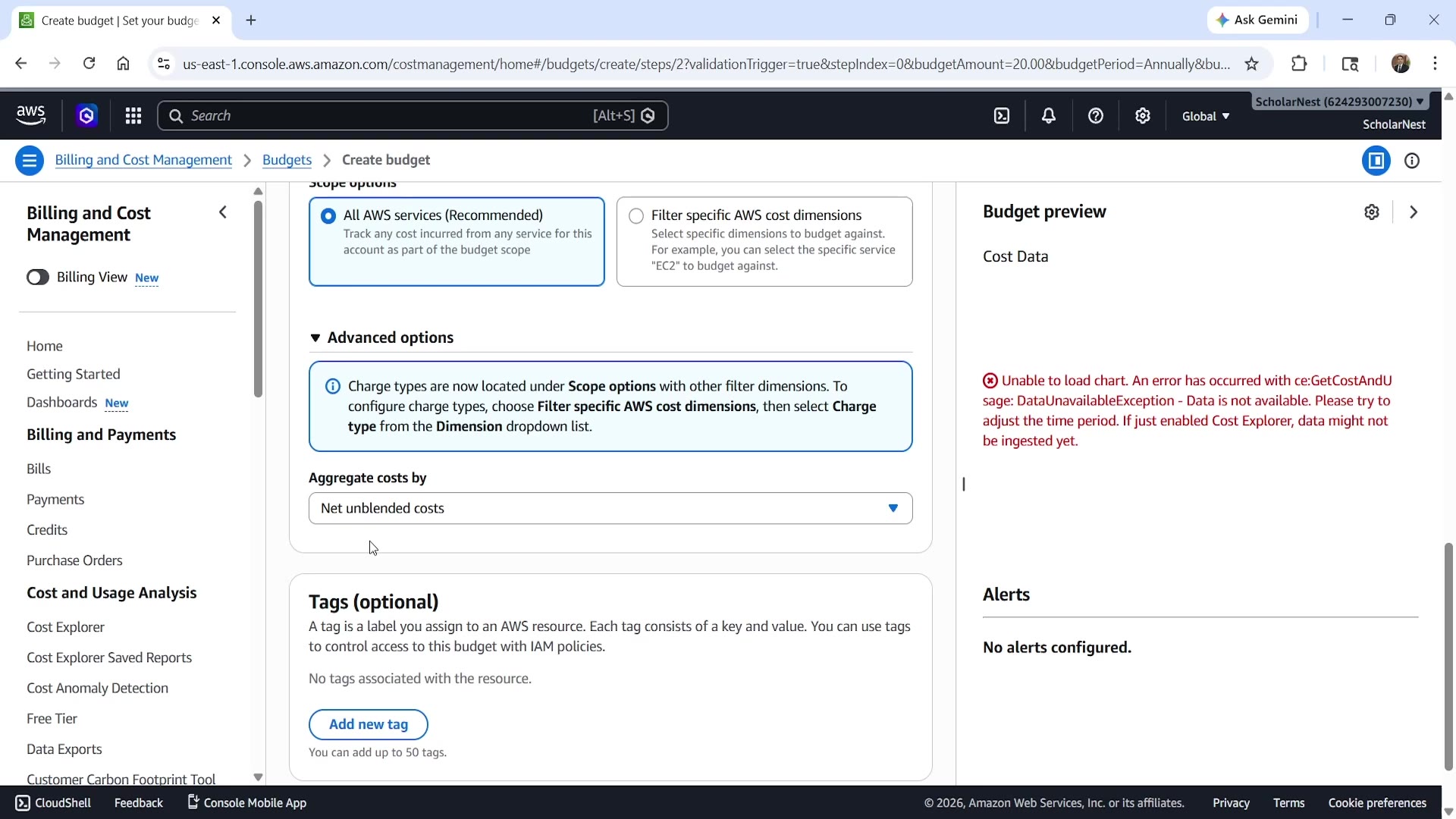
Task: Open Chrome three-dot menu
Action: pyautogui.click(x=1435, y=64)
